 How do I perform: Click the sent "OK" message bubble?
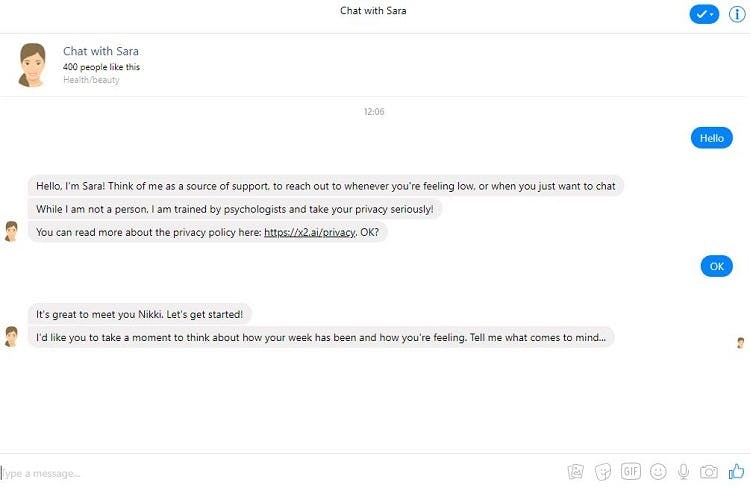(716, 266)
